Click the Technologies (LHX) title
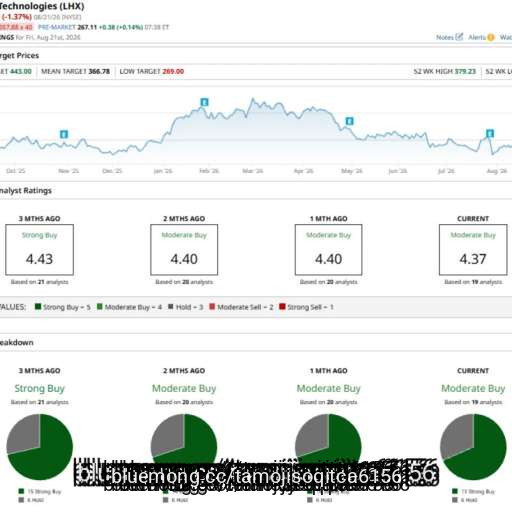 coord(42,6)
